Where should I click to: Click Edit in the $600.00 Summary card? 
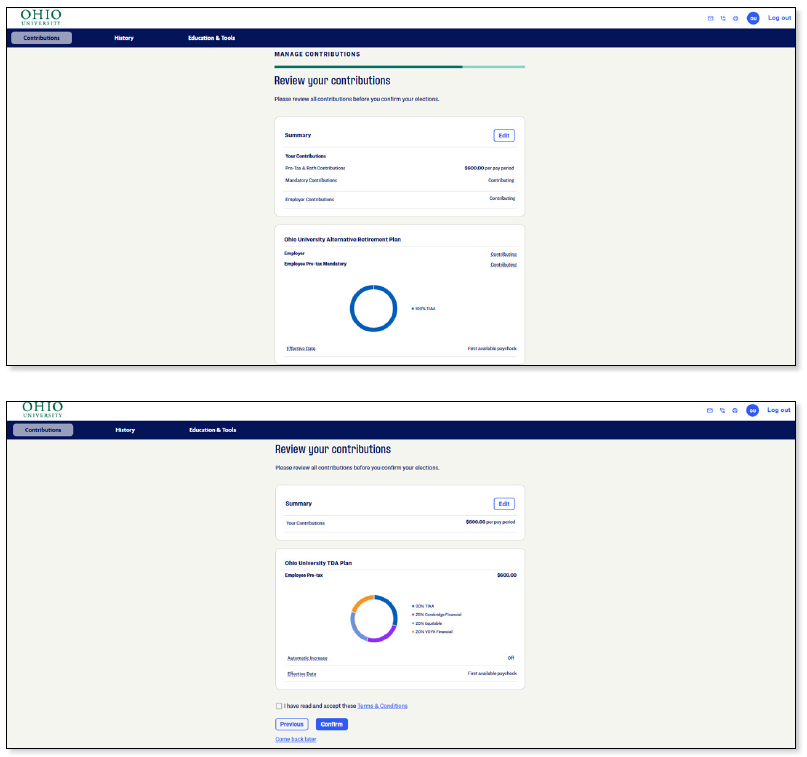[x=504, y=135]
